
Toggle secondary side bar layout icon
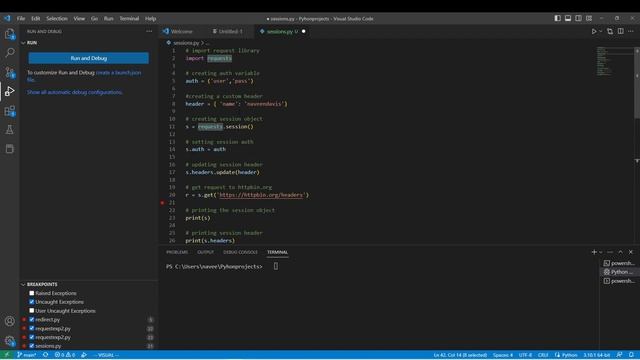578,18
